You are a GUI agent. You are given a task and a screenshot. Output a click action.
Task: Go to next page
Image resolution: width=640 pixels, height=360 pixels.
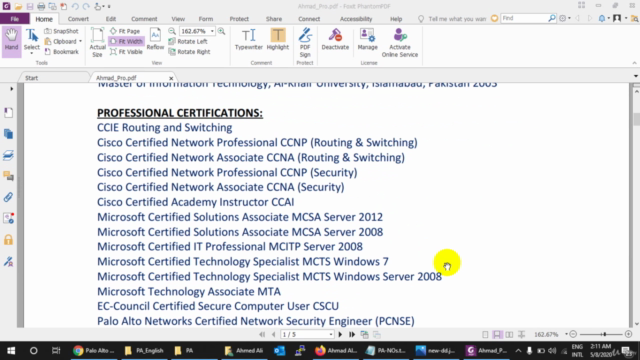point(340,334)
